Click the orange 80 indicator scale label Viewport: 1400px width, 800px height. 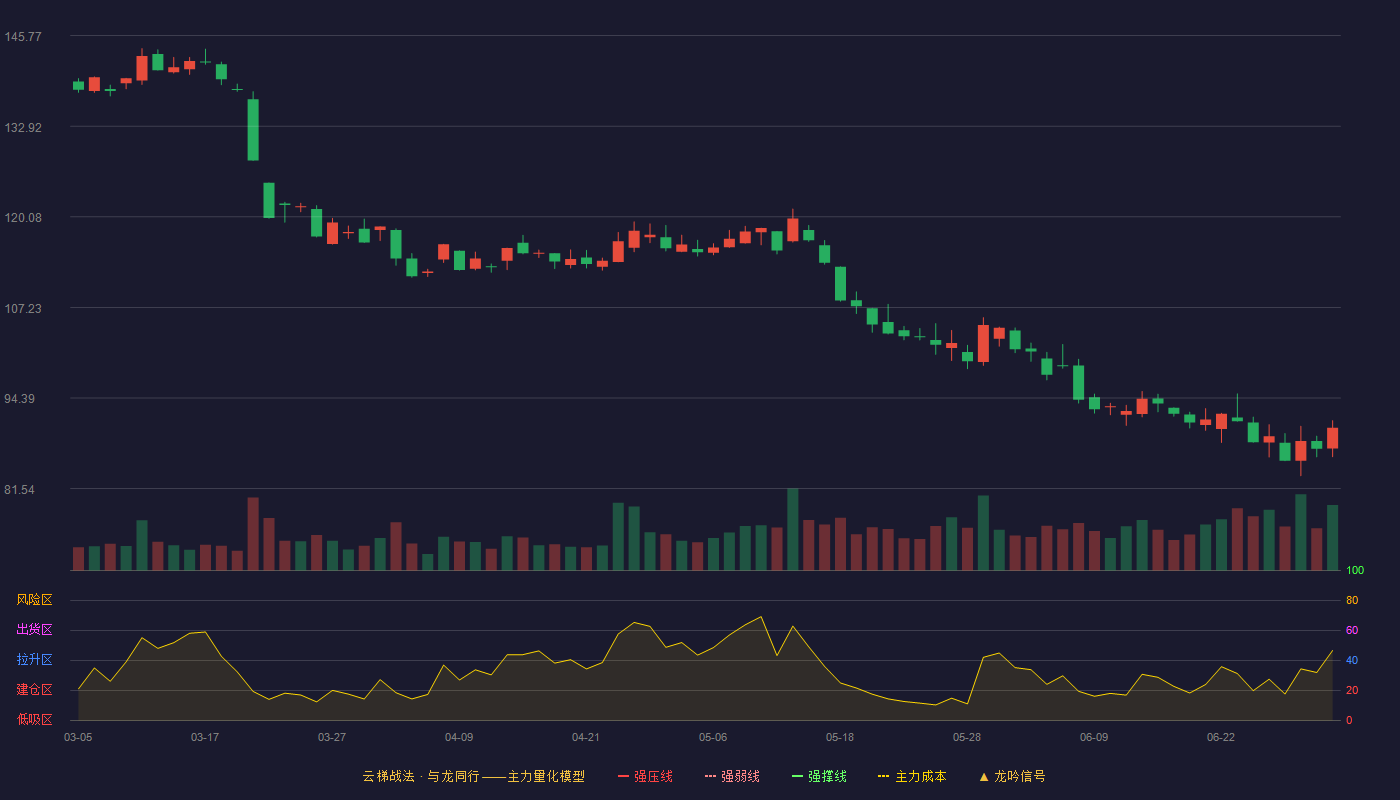1352,600
